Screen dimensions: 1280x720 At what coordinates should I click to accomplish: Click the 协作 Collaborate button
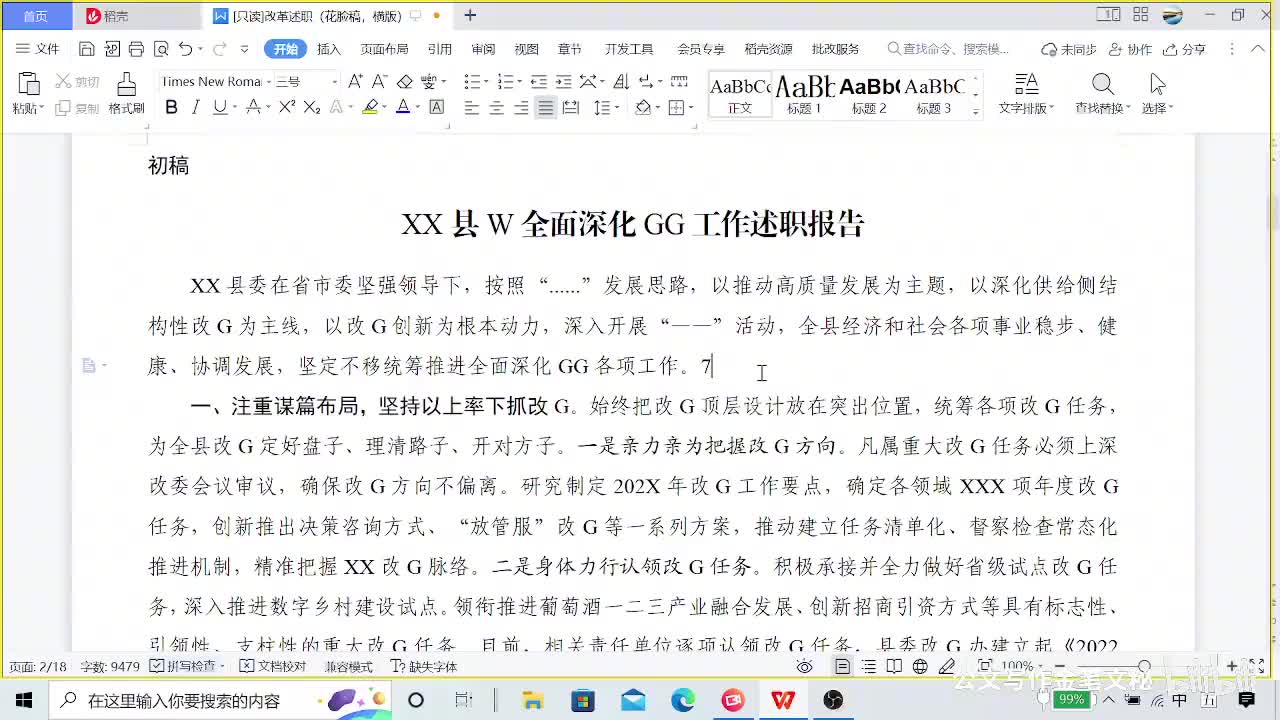(1132, 49)
